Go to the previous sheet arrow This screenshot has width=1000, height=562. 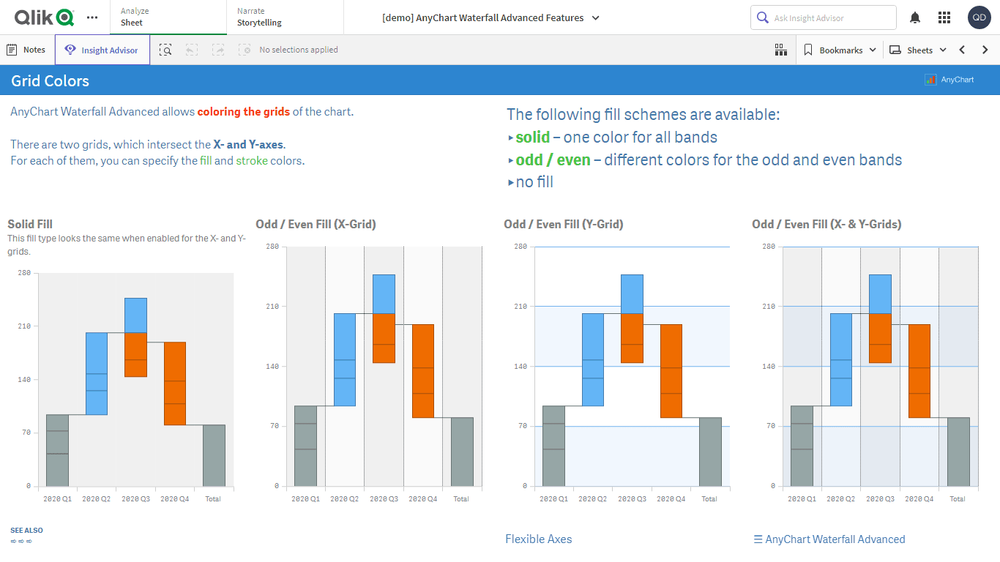point(962,50)
